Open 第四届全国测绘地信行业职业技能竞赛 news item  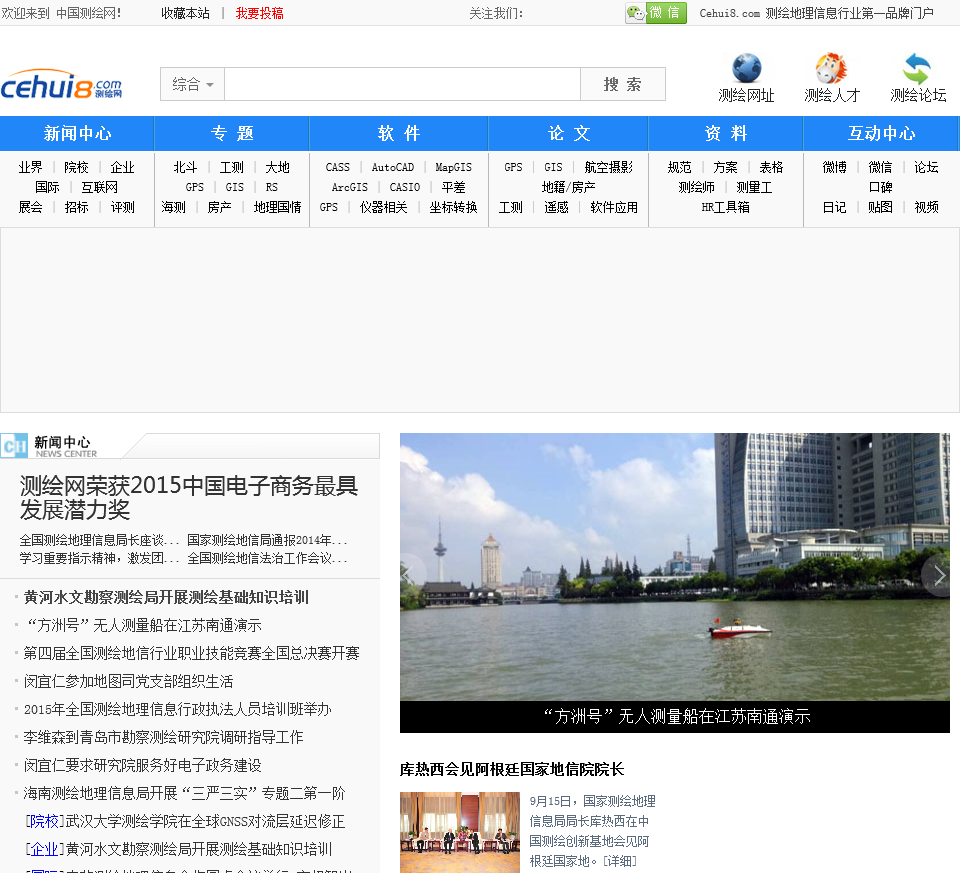(x=191, y=653)
